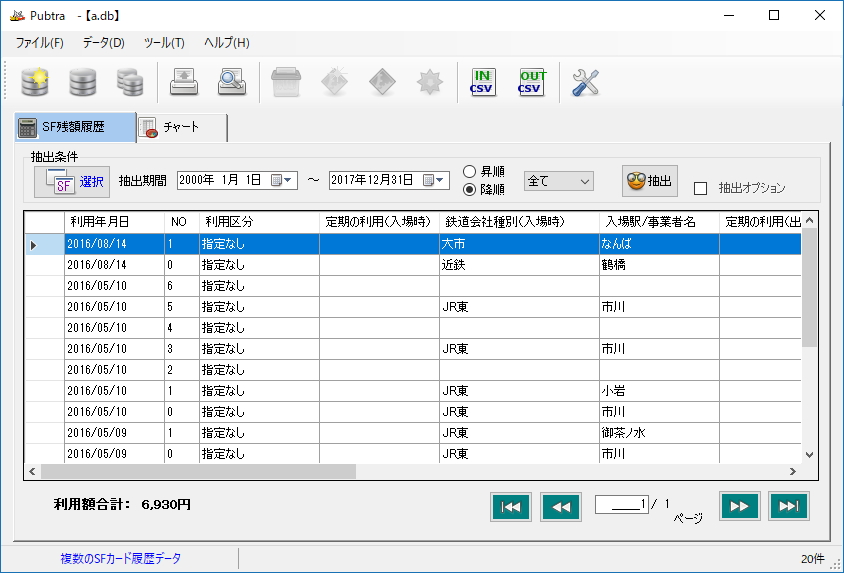Viewport: 844px width, 573px height.
Task: Open the ヘルプ(H) menu
Action: (227, 43)
